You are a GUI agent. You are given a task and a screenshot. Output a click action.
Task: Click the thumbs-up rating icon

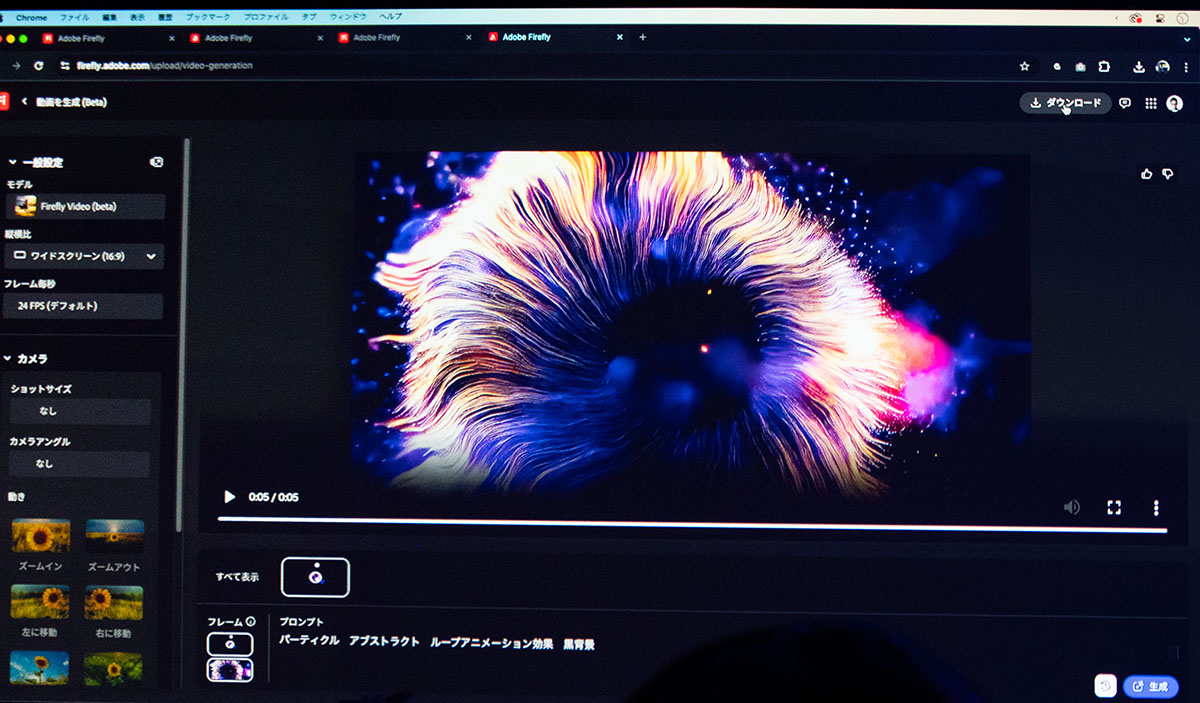1147,174
